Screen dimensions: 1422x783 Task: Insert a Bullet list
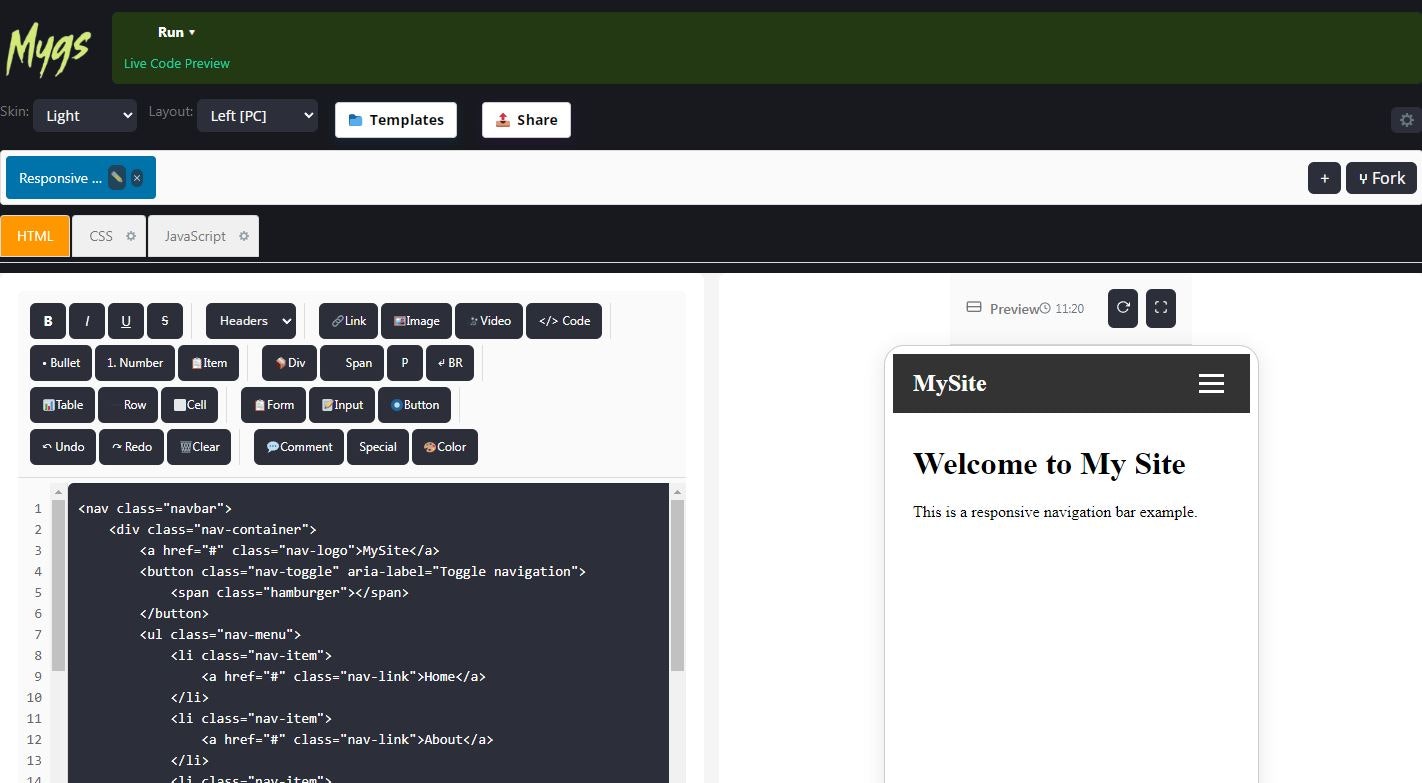click(x=61, y=363)
